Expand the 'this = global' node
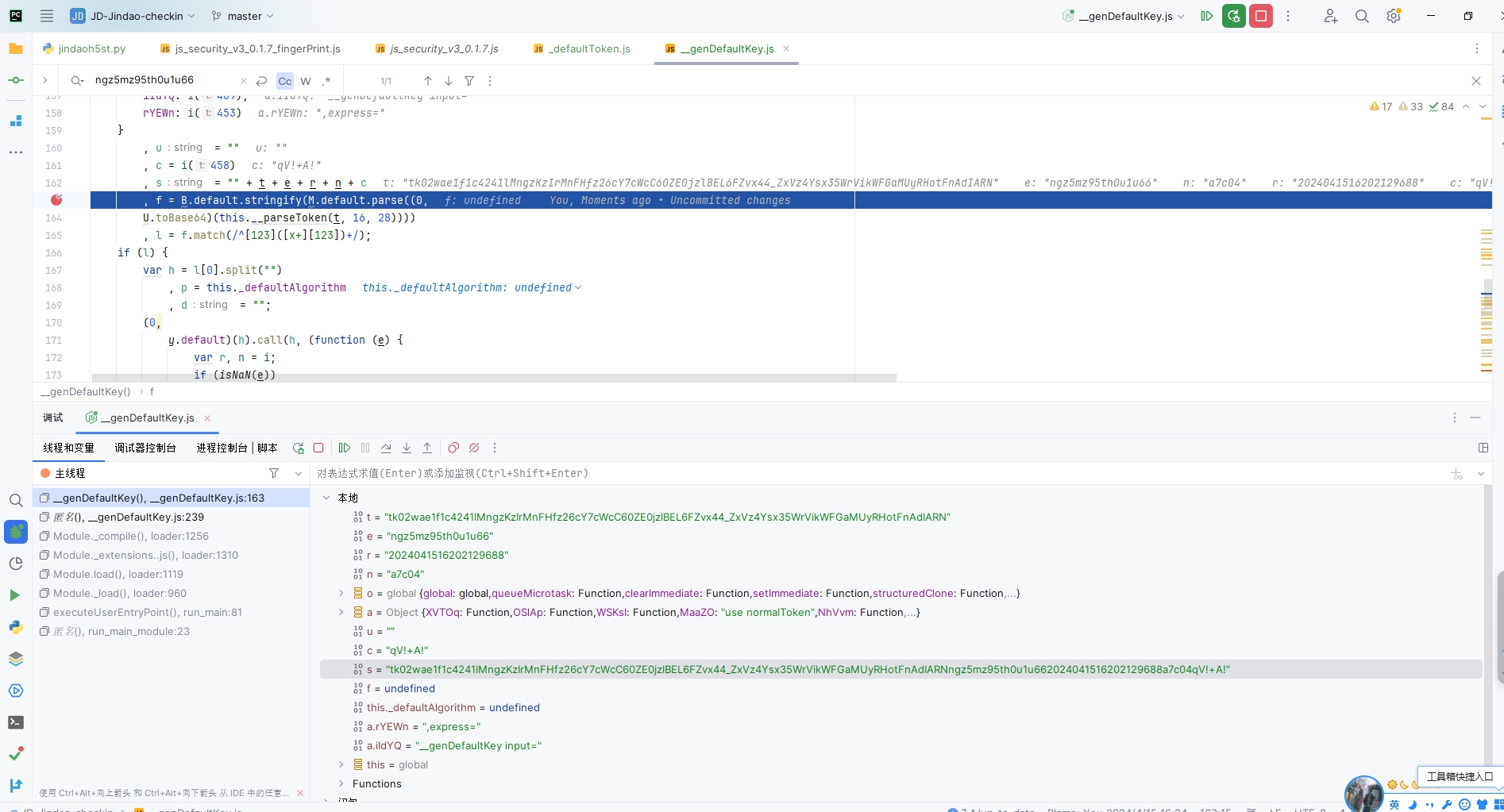Screen dimensions: 1504x812 341,764
